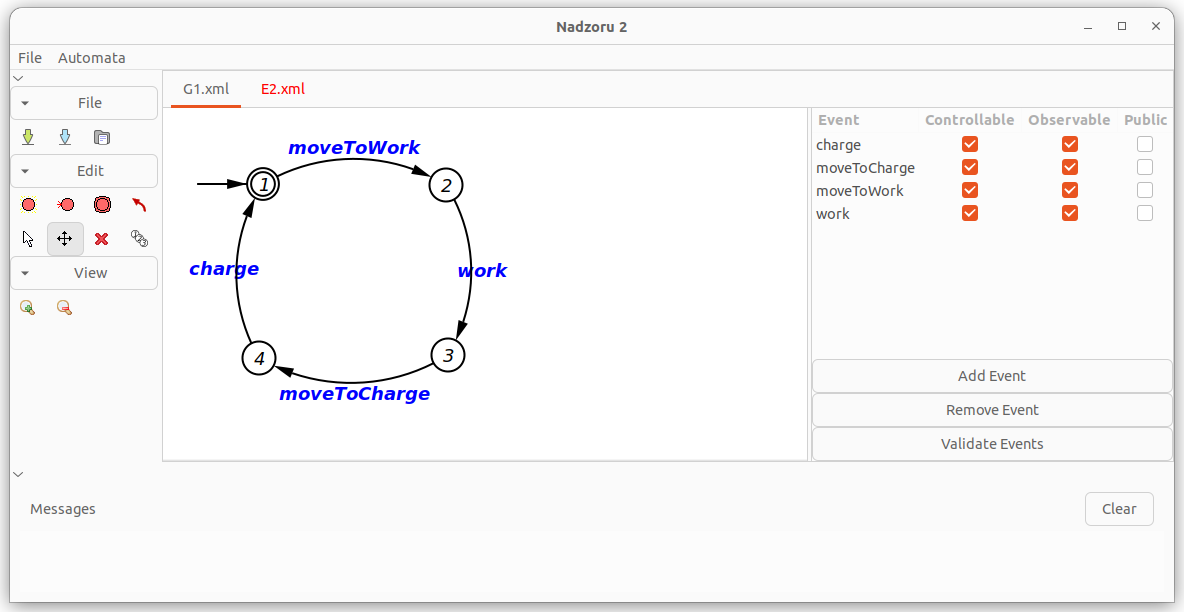This screenshot has height=612, width=1184.
Task: Switch to the G1.xml tab
Action: tap(205, 89)
